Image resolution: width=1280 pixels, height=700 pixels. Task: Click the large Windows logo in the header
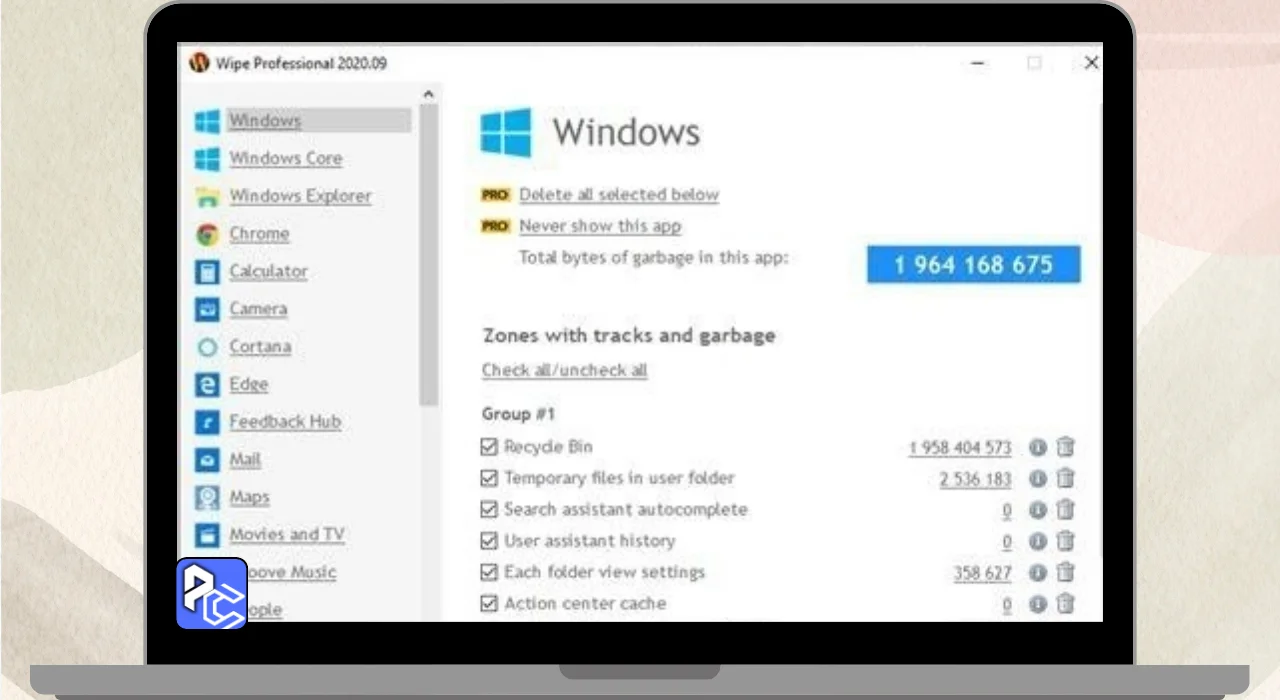coord(506,133)
